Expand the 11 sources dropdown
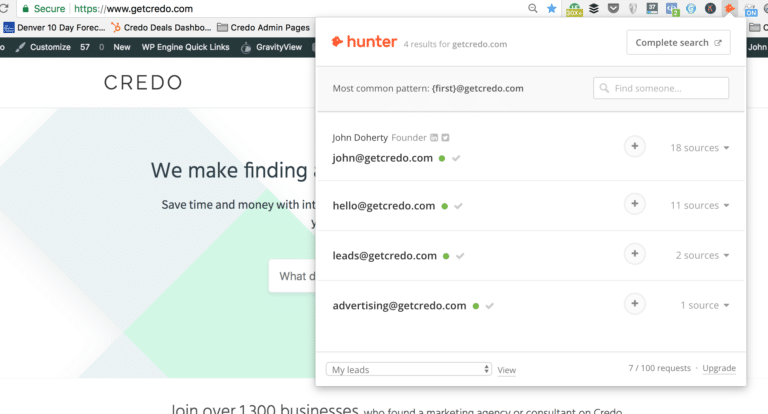768x414 pixels. [x=700, y=205]
